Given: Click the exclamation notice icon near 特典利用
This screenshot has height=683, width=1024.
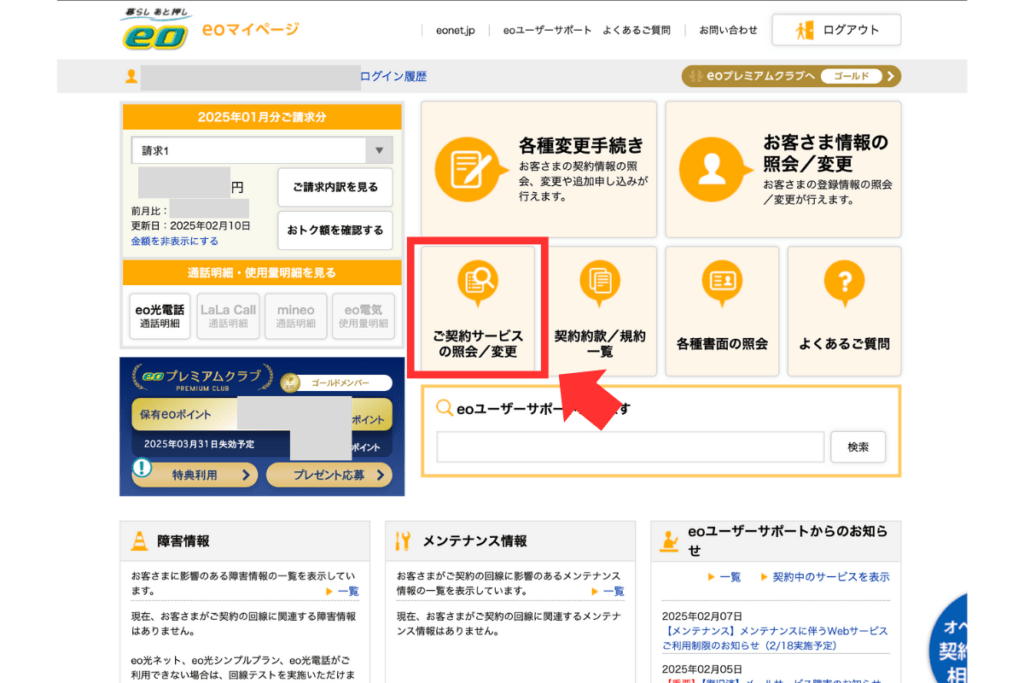Looking at the screenshot, I should point(142,468).
